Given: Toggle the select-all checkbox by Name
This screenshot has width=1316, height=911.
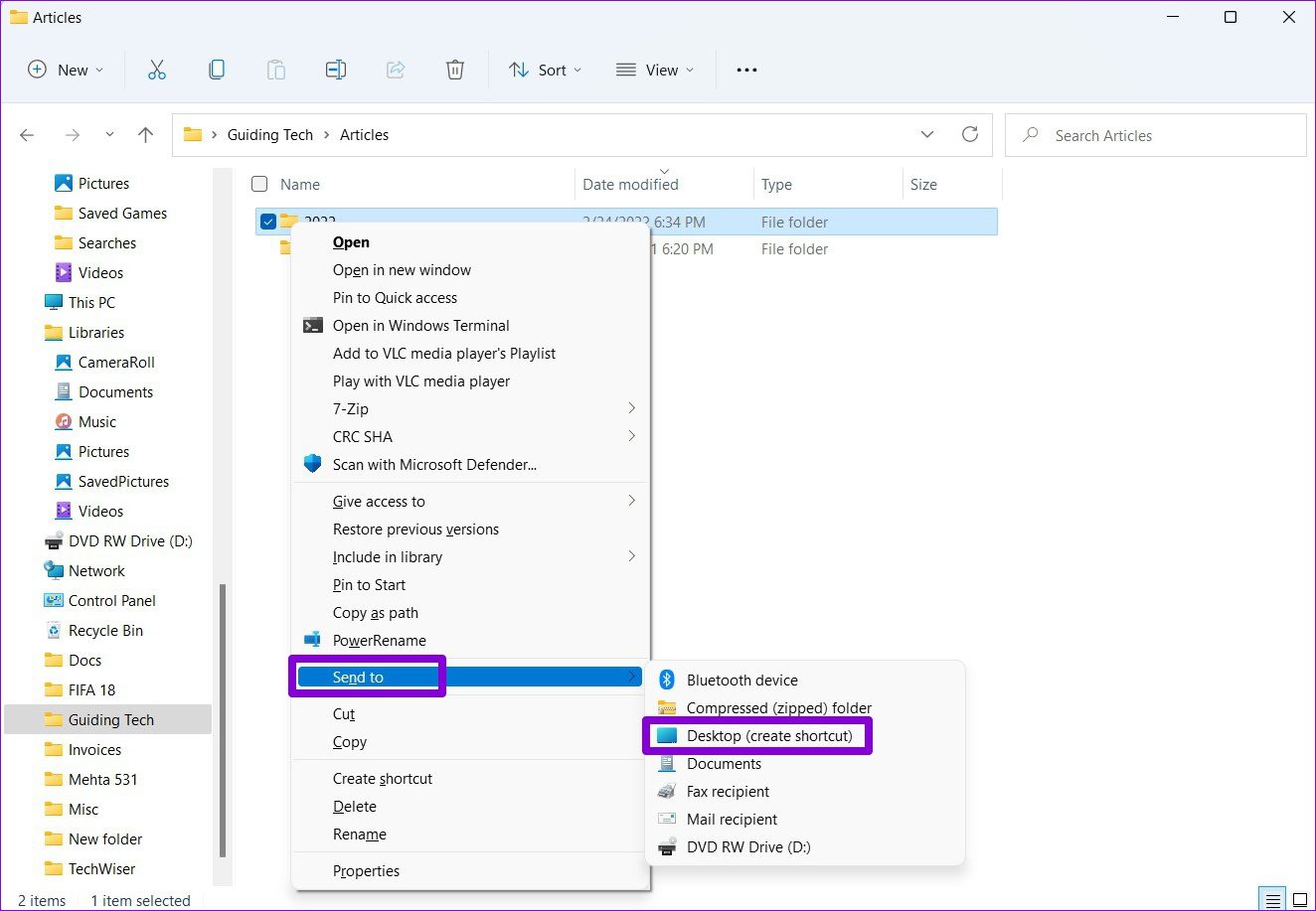Looking at the screenshot, I should click(259, 184).
